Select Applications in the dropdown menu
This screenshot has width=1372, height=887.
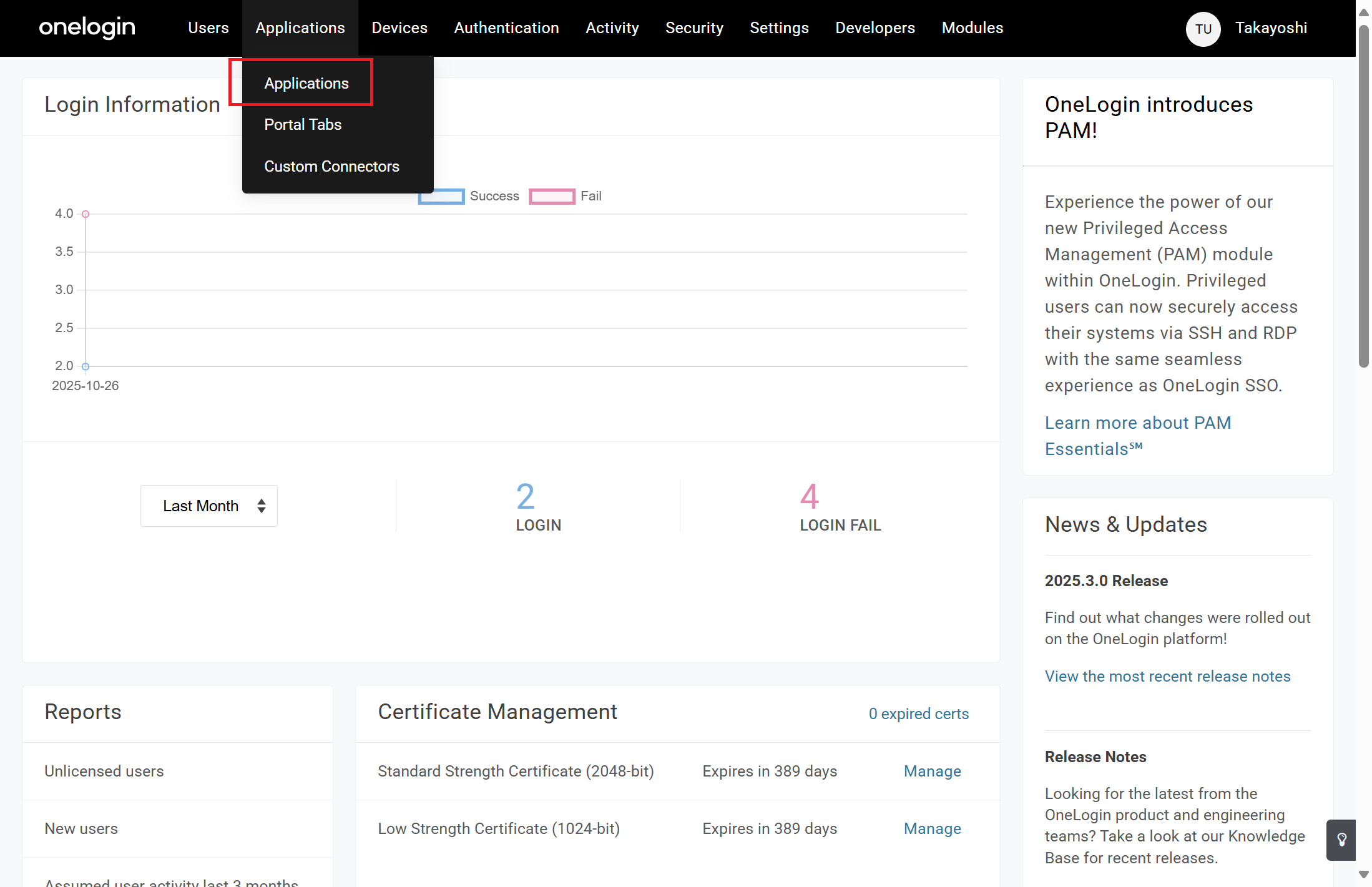[x=306, y=83]
